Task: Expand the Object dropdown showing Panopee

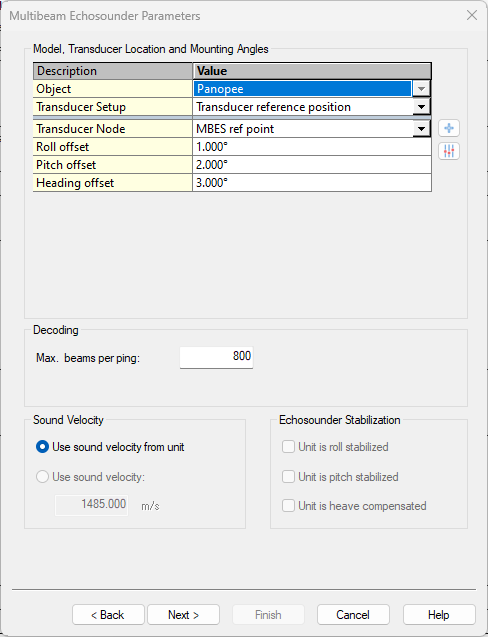Action: 421,89
